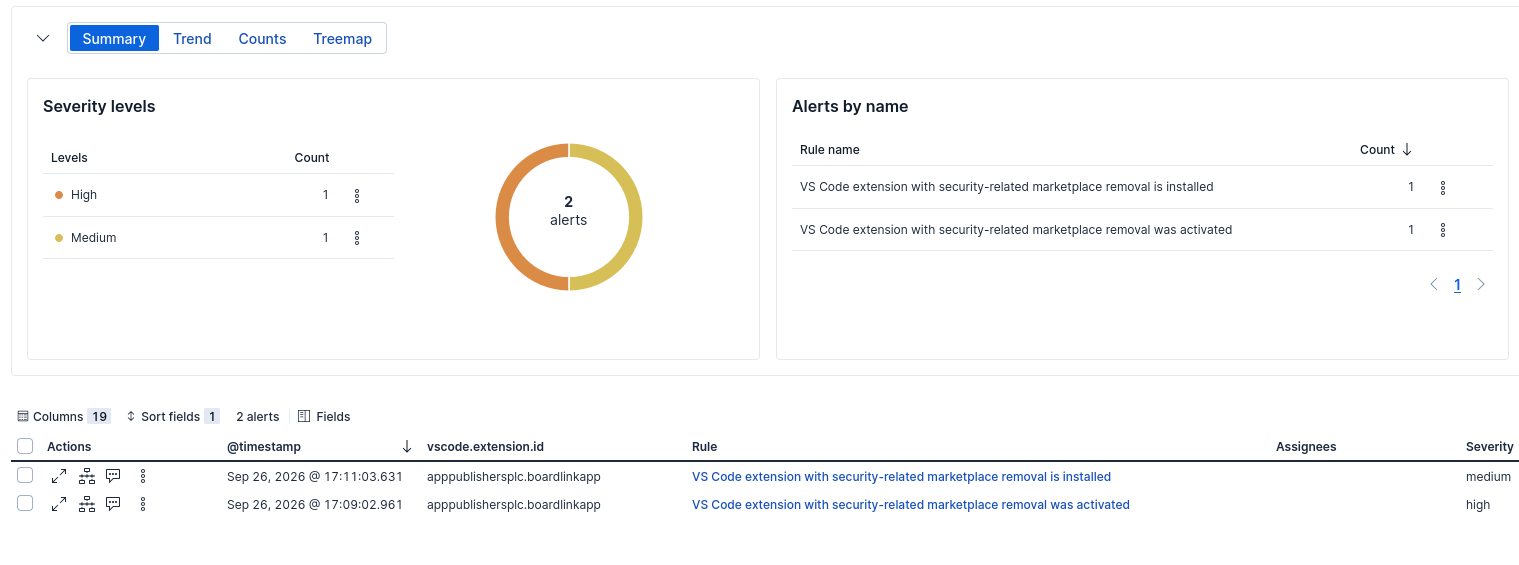Open the Counts tab
Screen dimensions: 1519x565
click(x=262, y=38)
